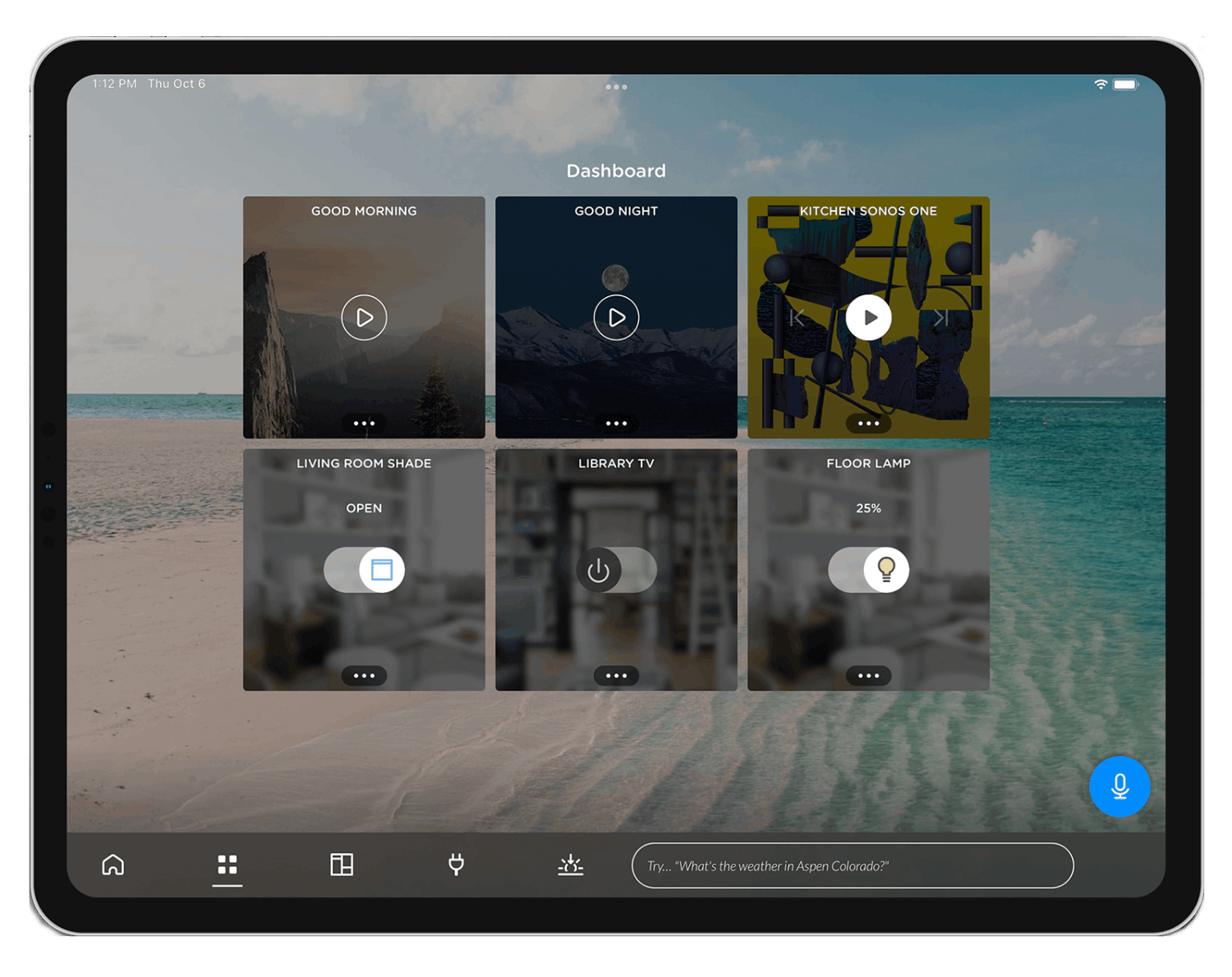This screenshot has height=977, width=1232.
Task: Click the LIBRARY TV tile title
Action: (616, 463)
